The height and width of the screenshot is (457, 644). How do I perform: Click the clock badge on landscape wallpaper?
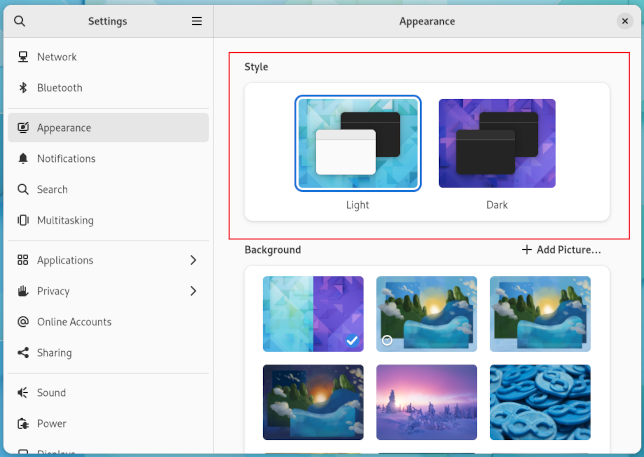387,340
